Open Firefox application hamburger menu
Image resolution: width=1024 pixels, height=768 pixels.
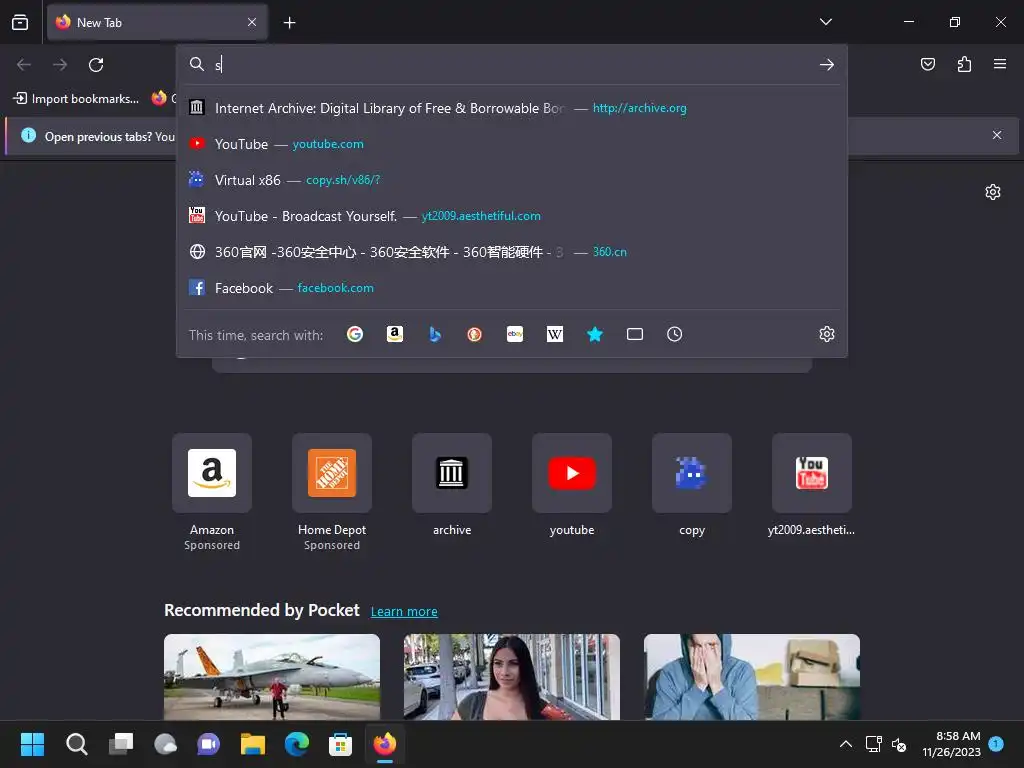(x=1000, y=64)
